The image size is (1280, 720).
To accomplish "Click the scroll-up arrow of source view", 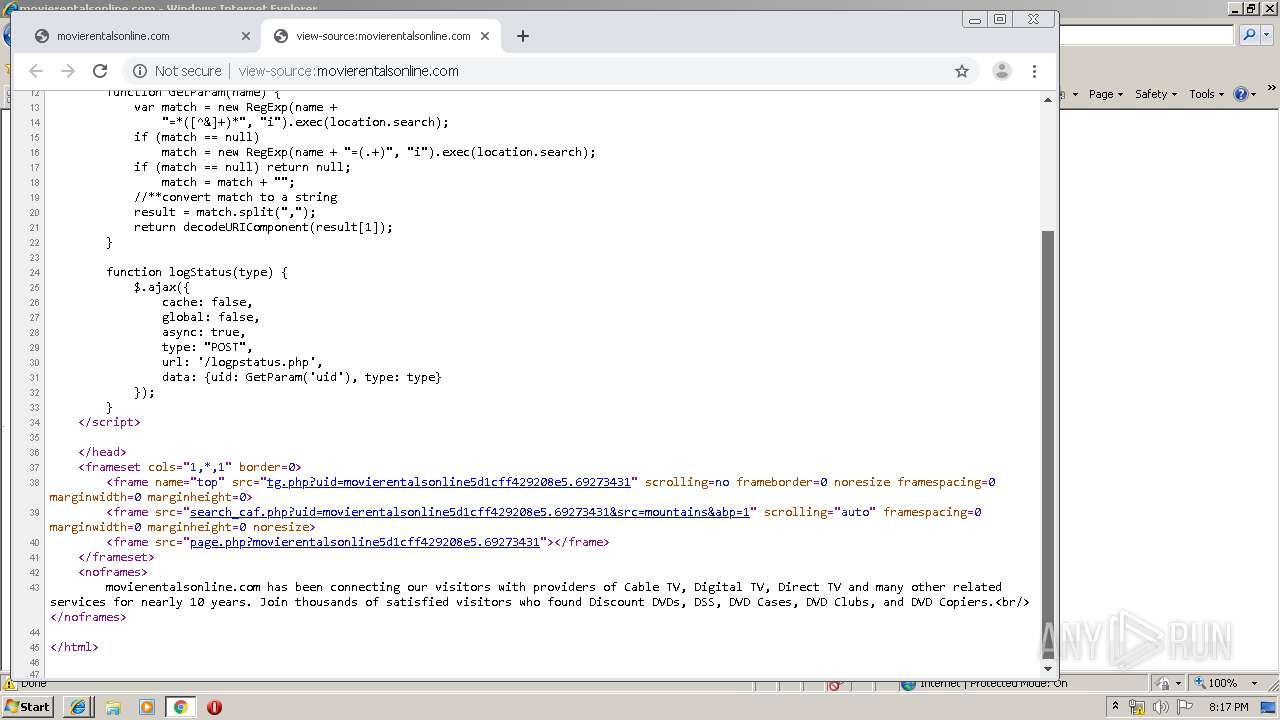I will point(1048,99).
